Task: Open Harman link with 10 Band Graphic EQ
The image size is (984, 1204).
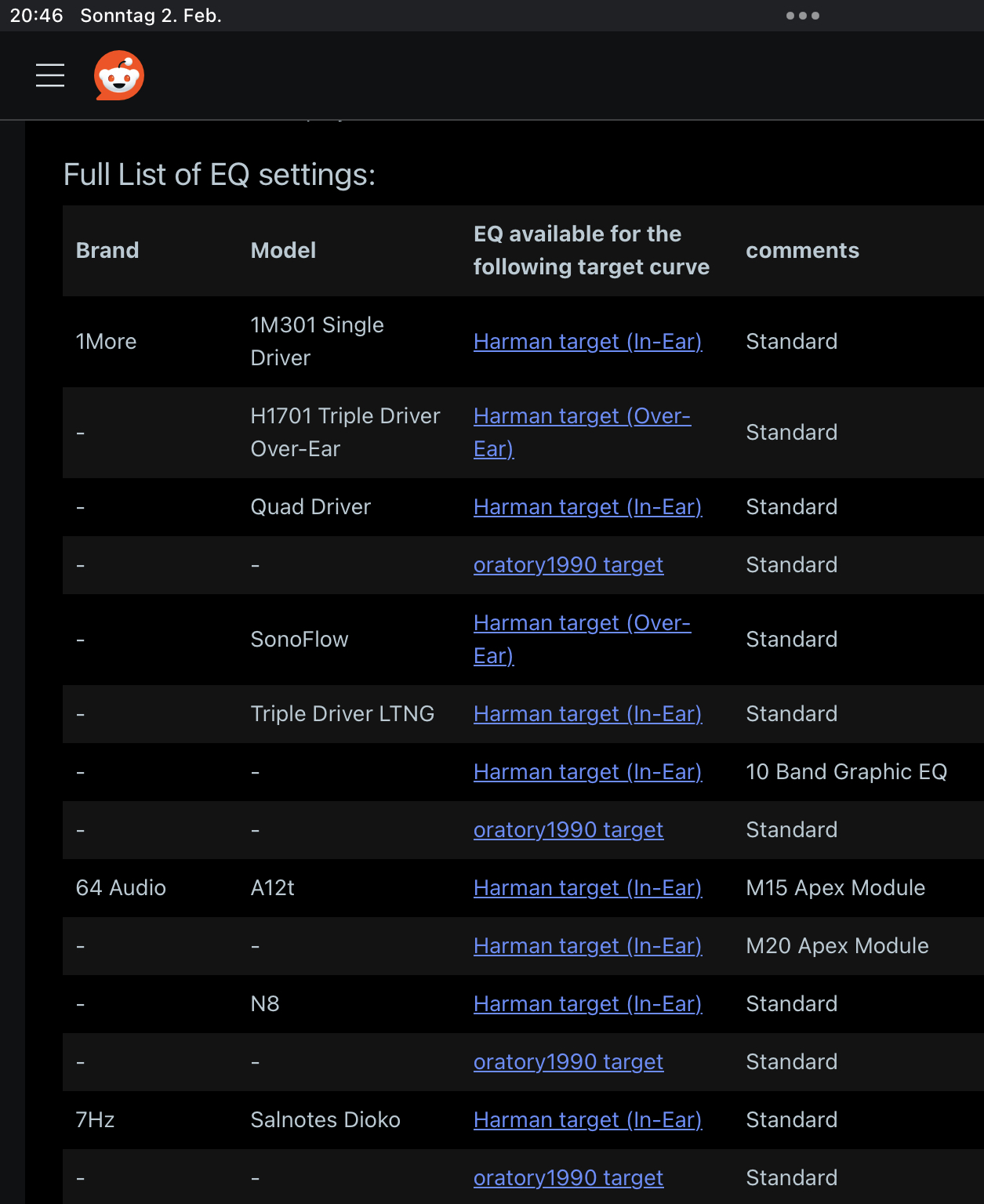Action: coord(587,772)
